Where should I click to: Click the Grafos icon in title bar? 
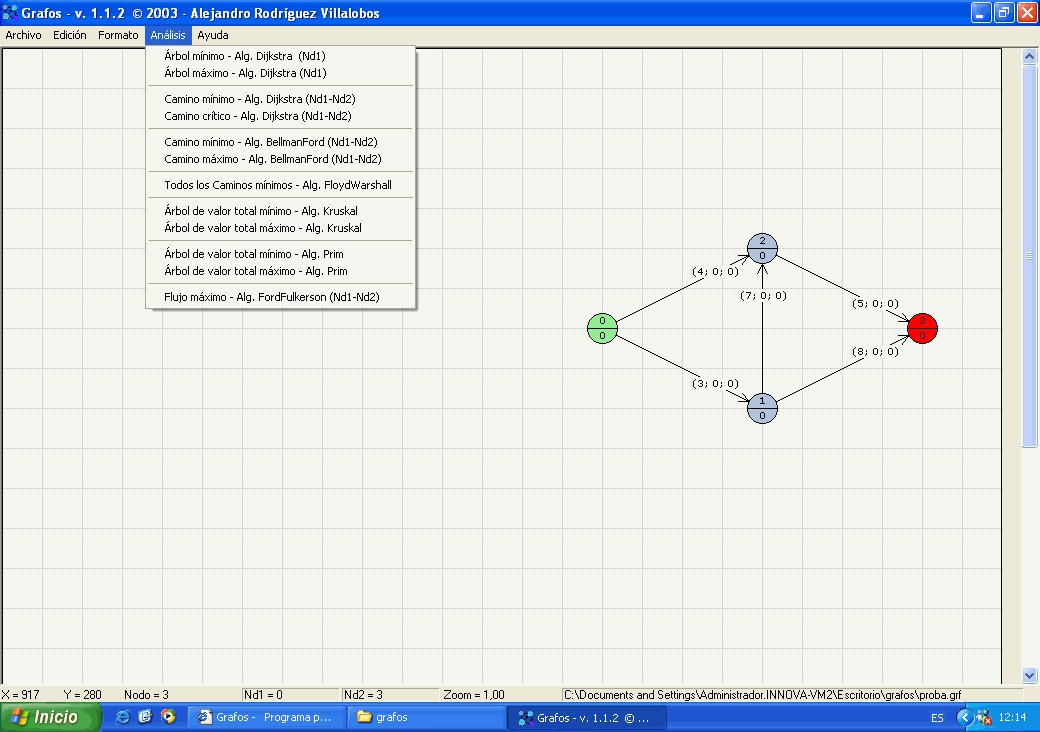click(11, 13)
